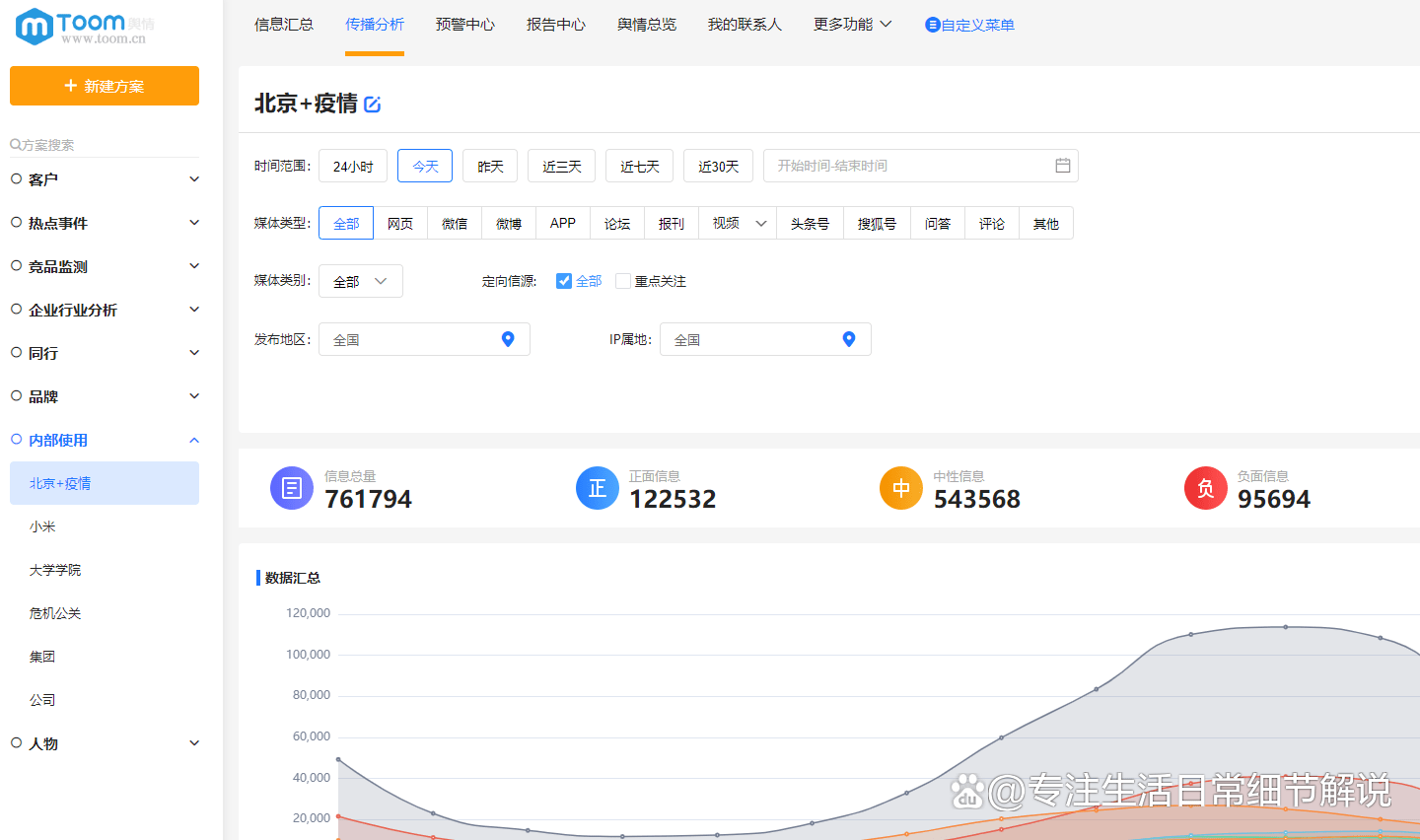Open the 媒体类别 全部 dropdown
Screen dimensions: 1420x840
click(361, 281)
